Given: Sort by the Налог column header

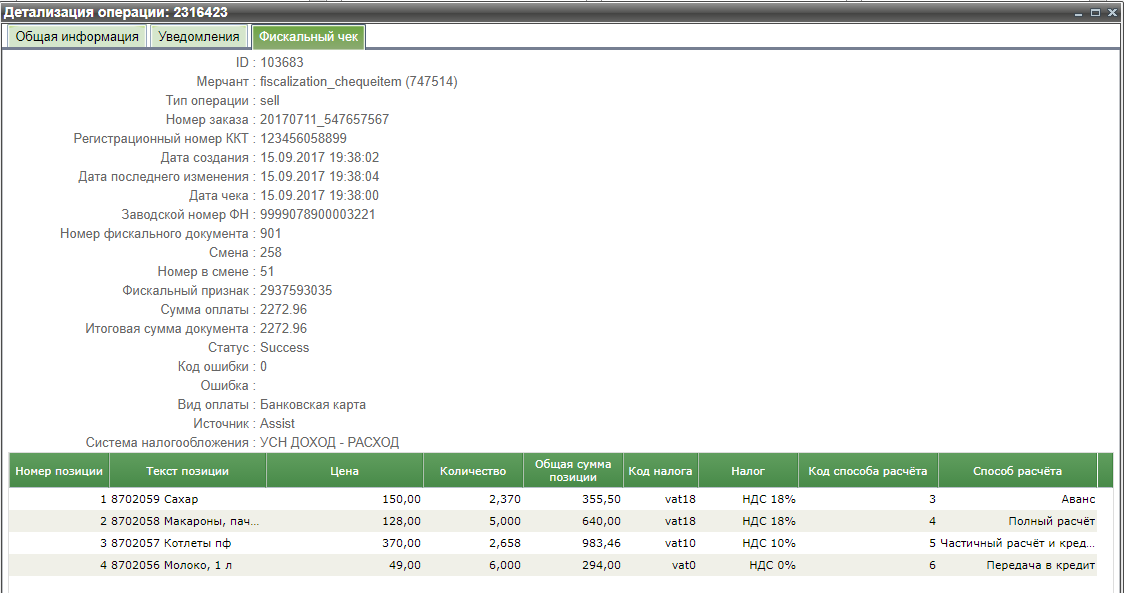Looking at the screenshot, I should coord(747,471).
